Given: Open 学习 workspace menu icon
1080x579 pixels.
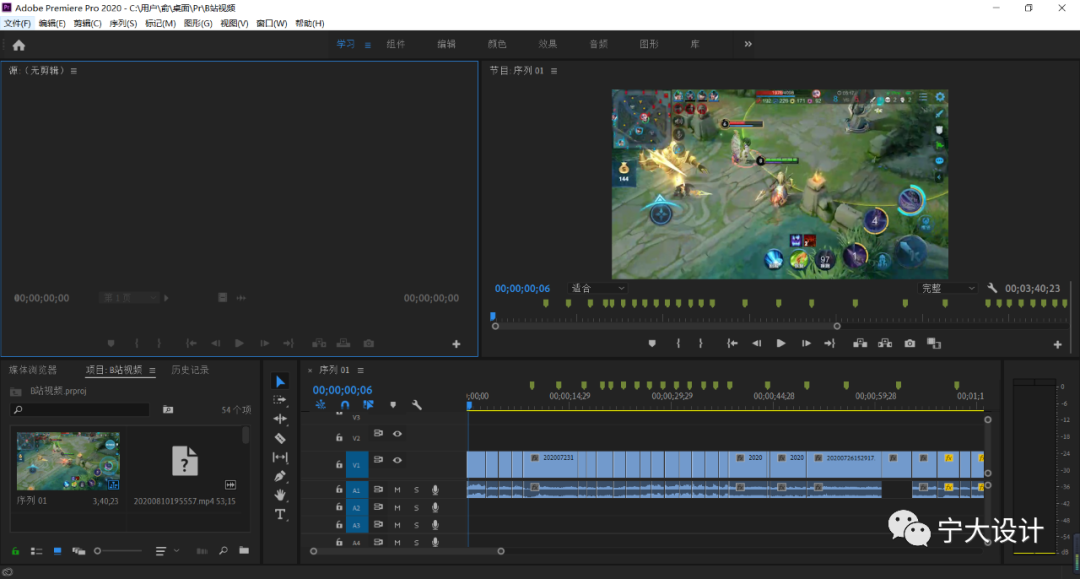Looking at the screenshot, I should pyautogui.click(x=368, y=45).
